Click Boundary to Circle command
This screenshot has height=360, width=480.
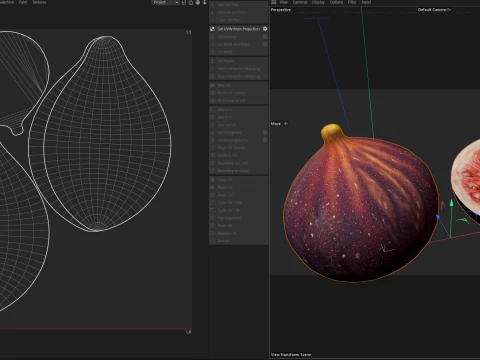pos(239,163)
